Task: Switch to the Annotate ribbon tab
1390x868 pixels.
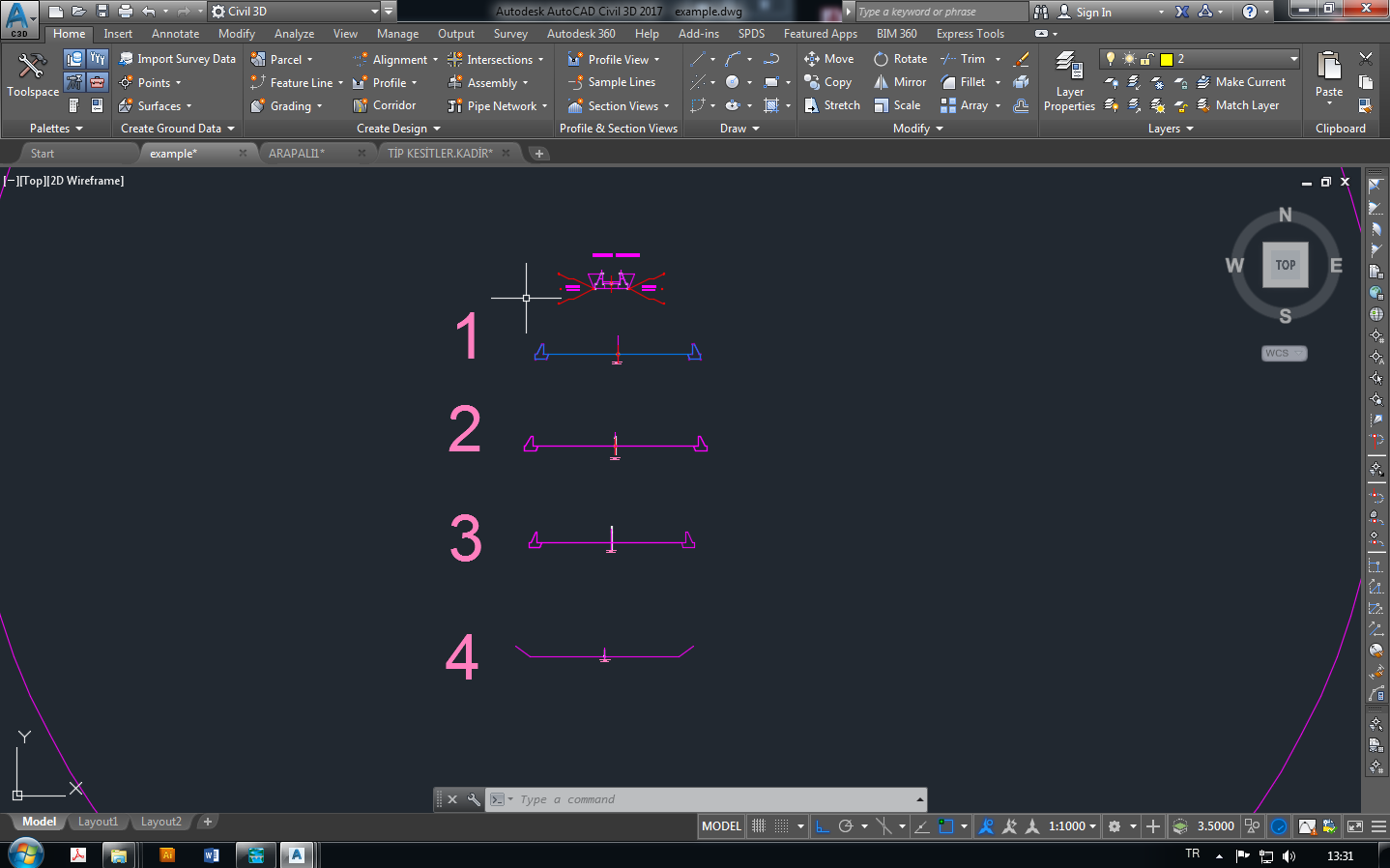Action: coord(175,33)
